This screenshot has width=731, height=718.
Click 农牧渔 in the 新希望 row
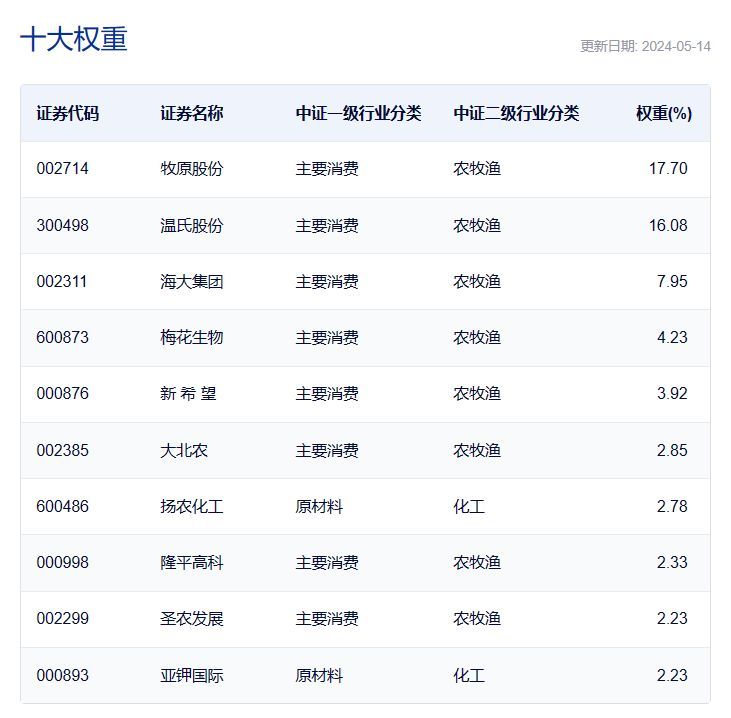coord(477,393)
